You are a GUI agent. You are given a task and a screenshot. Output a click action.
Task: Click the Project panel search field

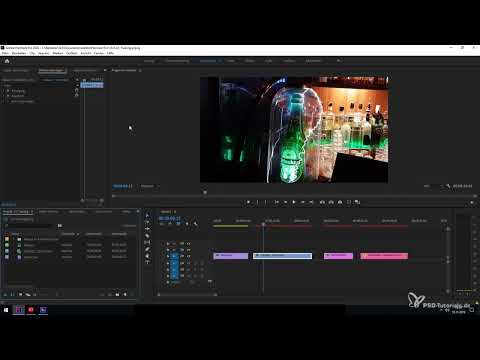30,226
